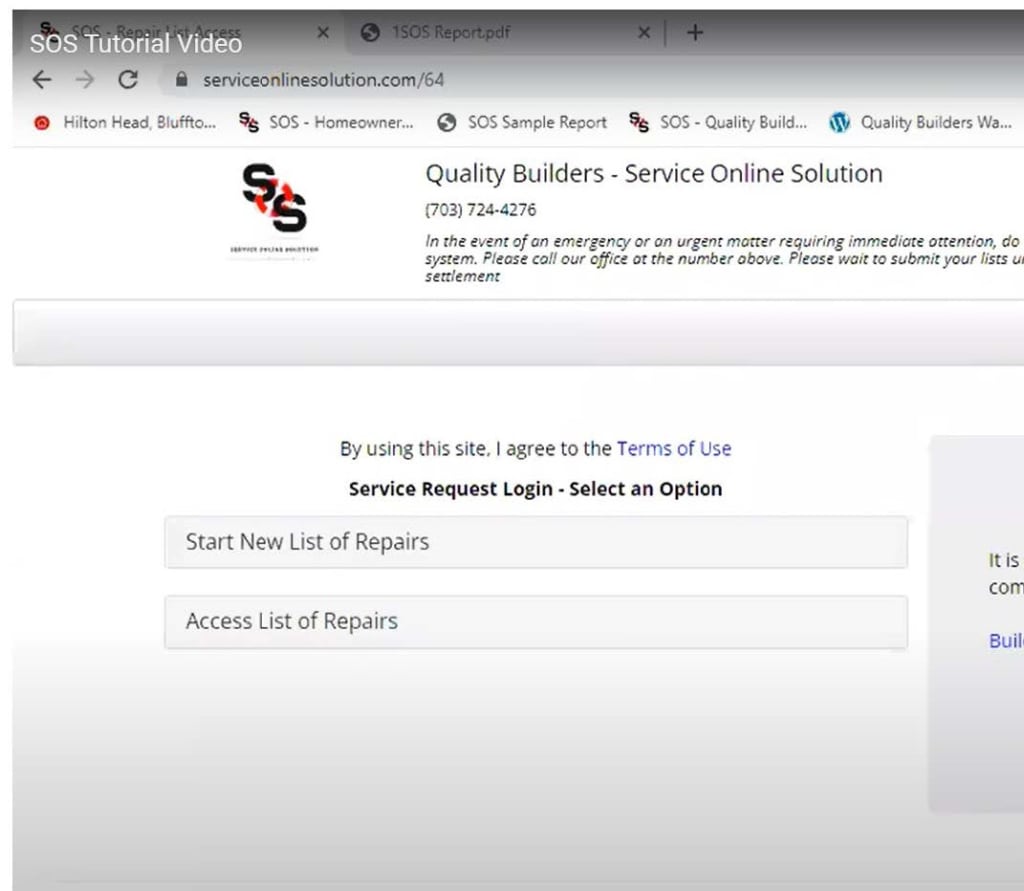The width and height of the screenshot is (1024, 891).
Task: Open the Terms of Use link
Action: tap(673, 449)
